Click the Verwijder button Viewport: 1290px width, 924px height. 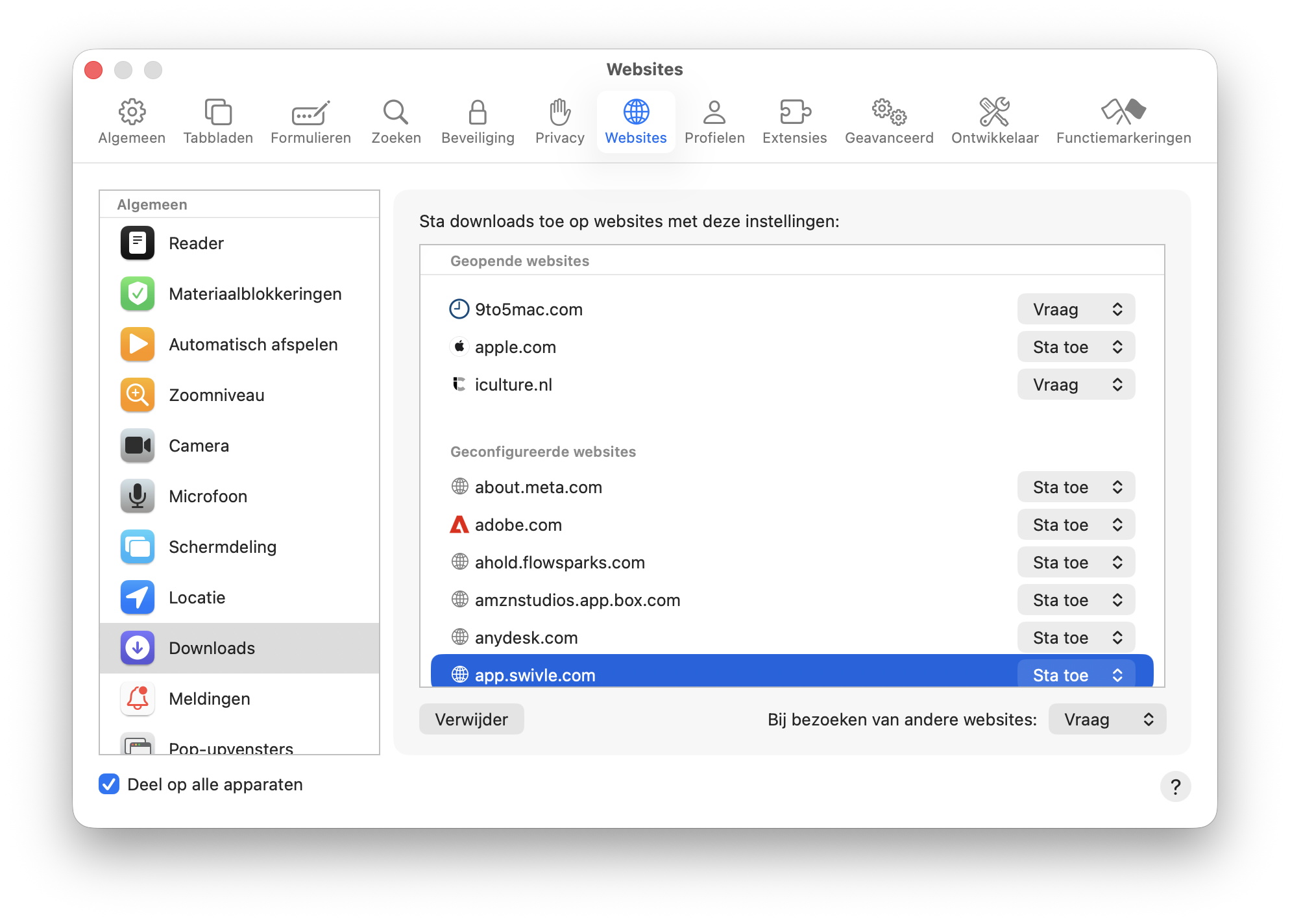pos(472,720)
